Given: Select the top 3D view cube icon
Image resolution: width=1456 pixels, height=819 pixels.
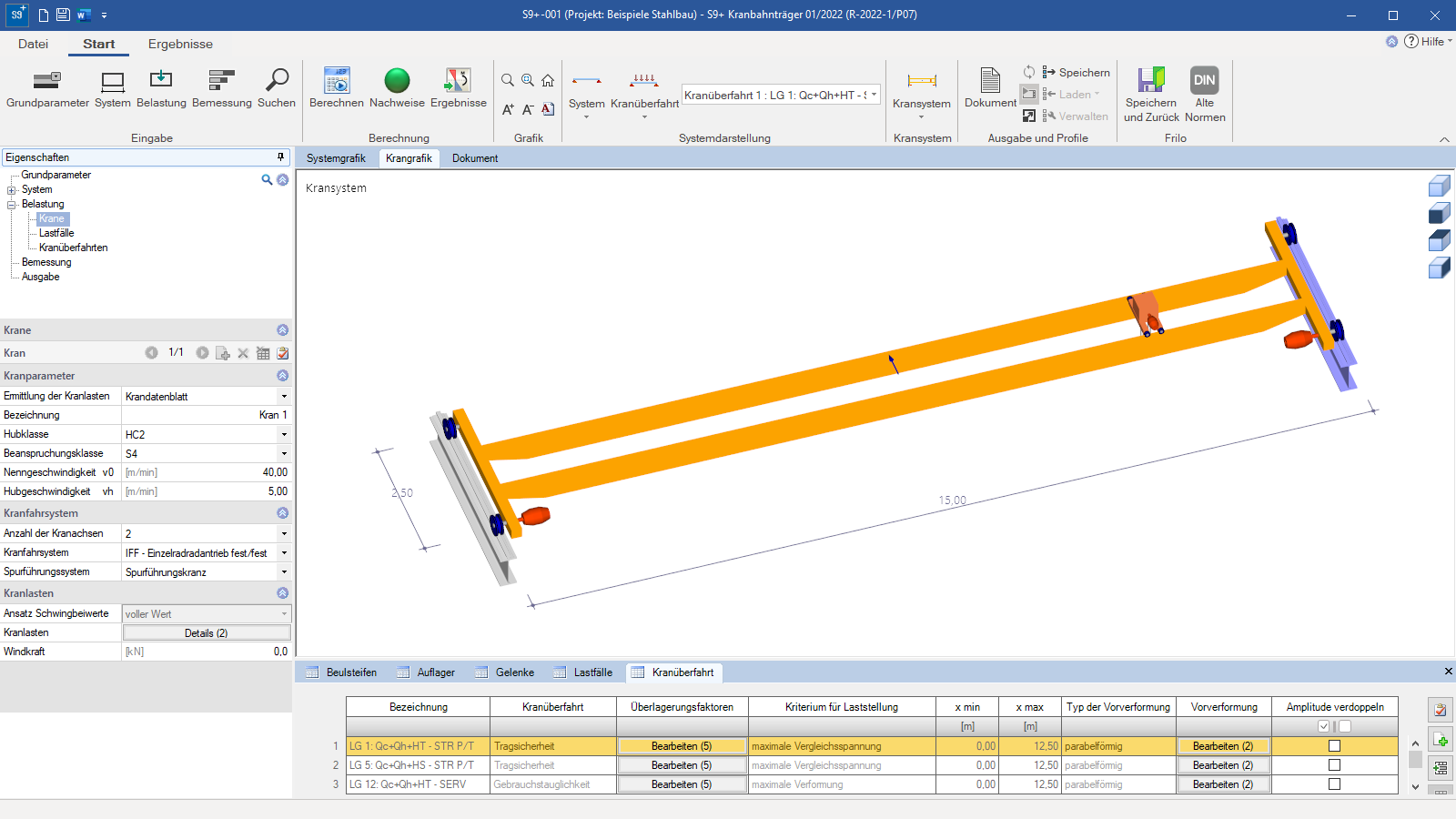Looking at the screenshot, I should coord(1439,187).
